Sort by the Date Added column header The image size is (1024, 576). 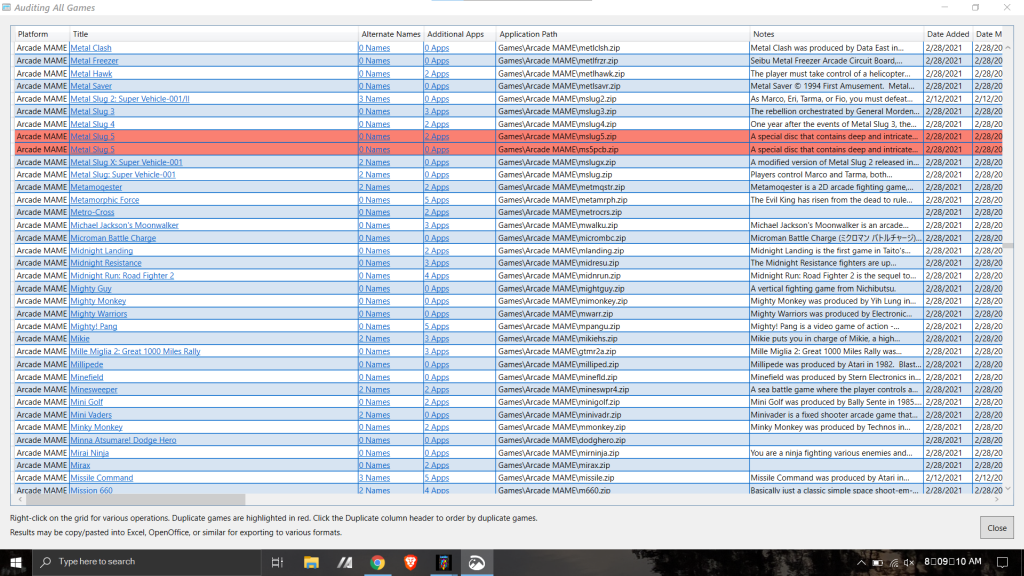point(948,34)
